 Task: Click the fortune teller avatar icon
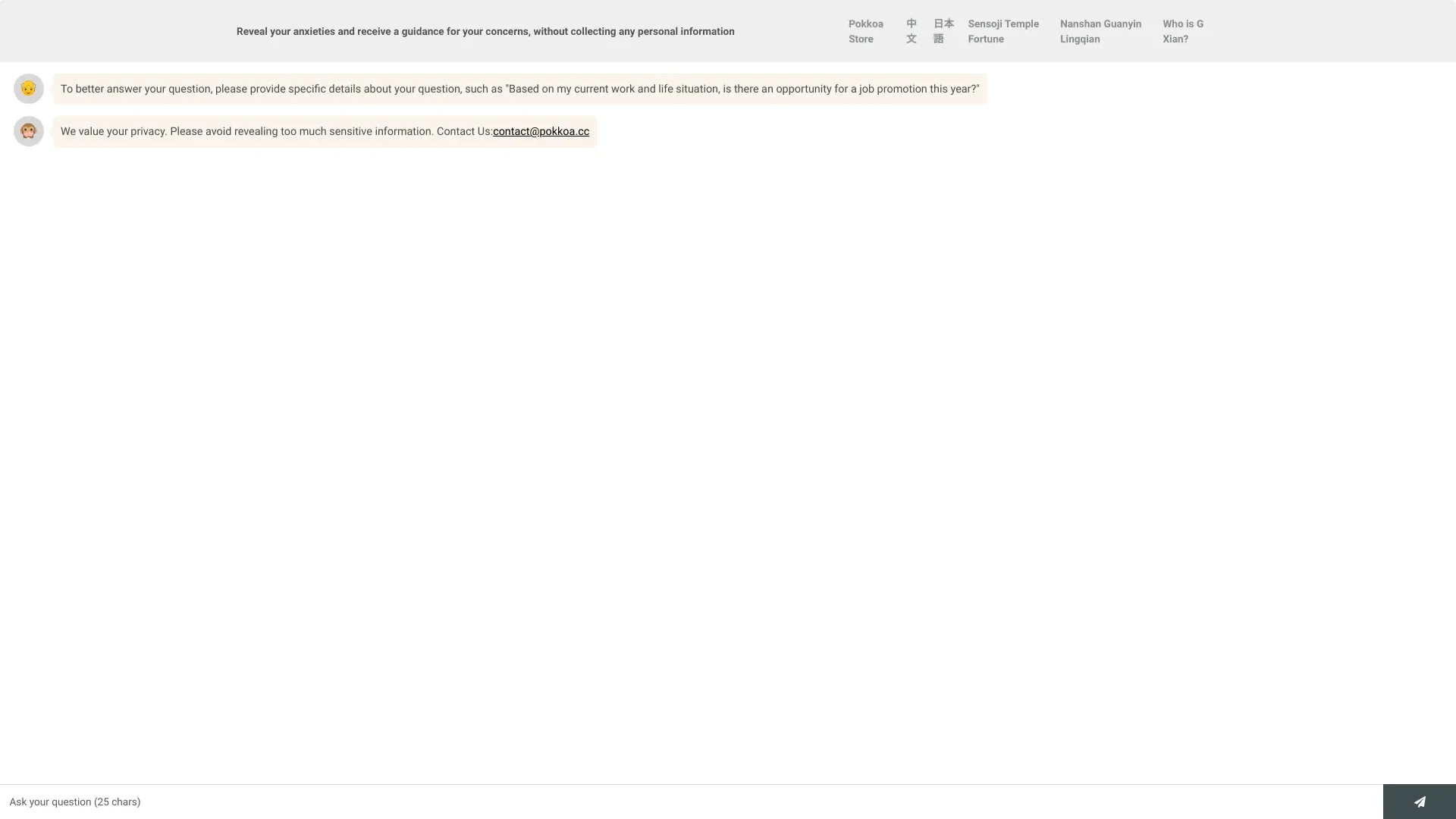(x=28, y=89)
